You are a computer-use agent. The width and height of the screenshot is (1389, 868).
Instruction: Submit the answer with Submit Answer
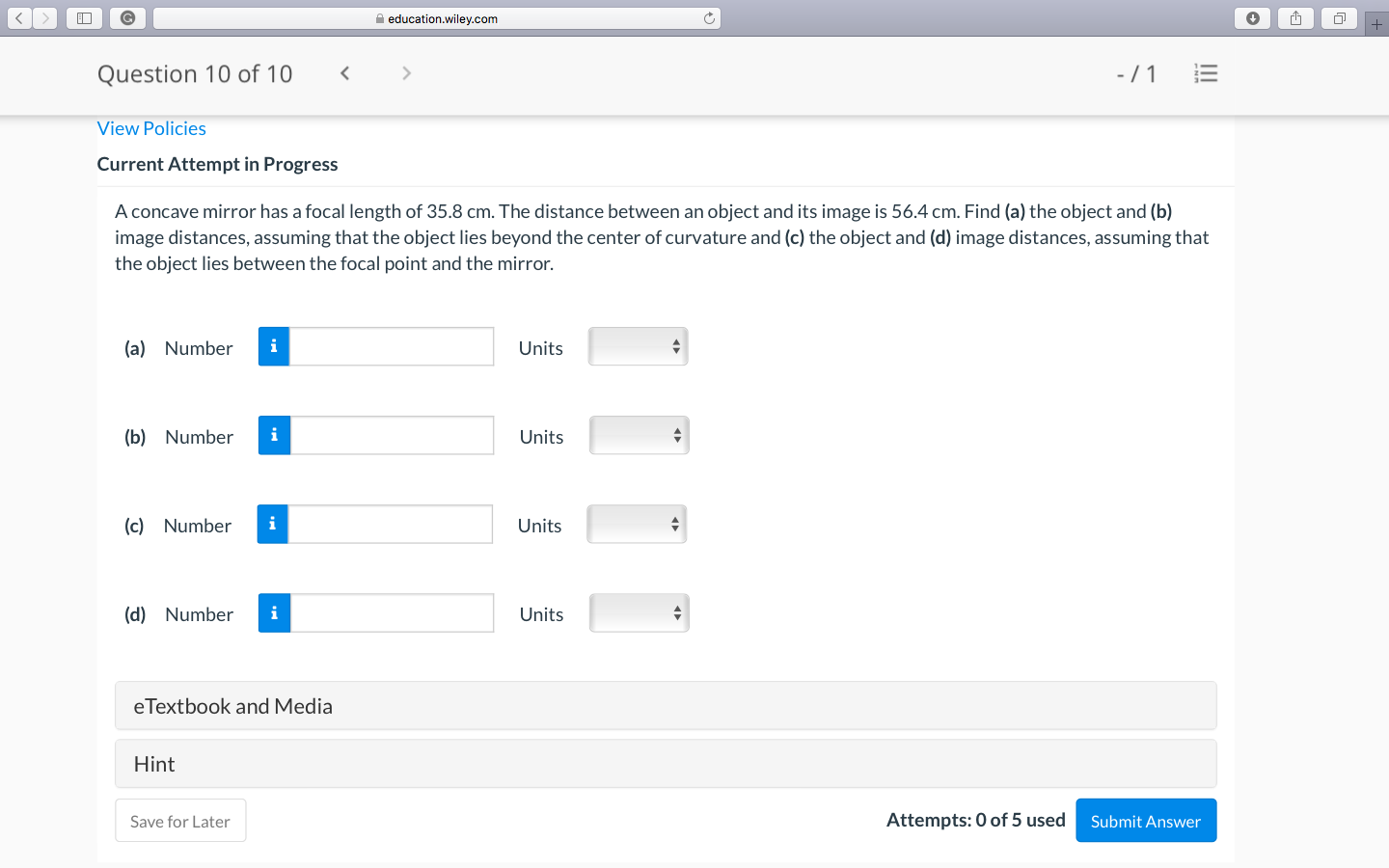point(1146,821)
